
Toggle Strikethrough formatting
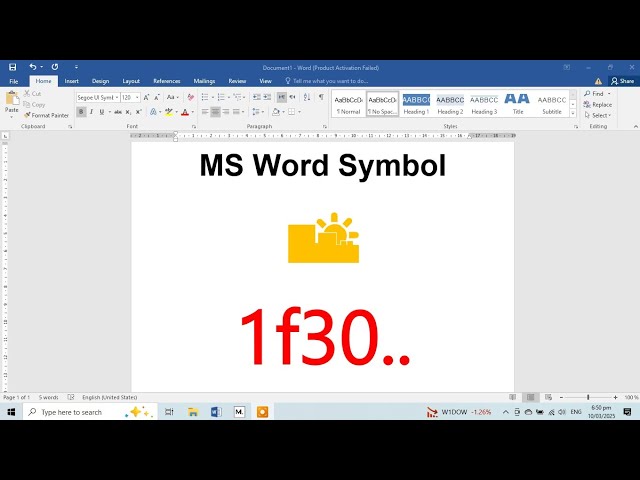pyautogui.click(x=118, y=112)
